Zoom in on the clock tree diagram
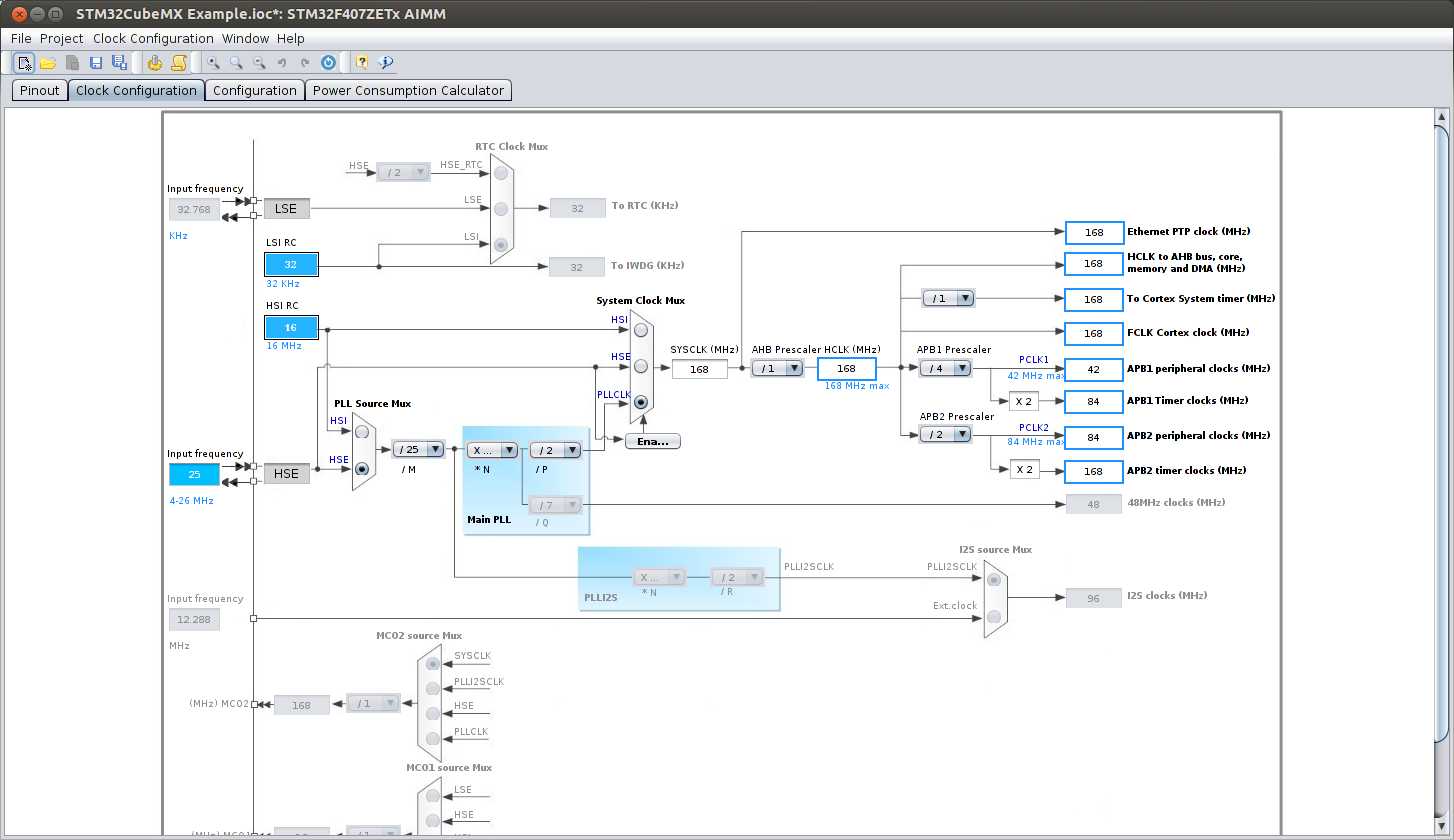This screenshot has height=840, width=1454. click(x=213, y=63)
